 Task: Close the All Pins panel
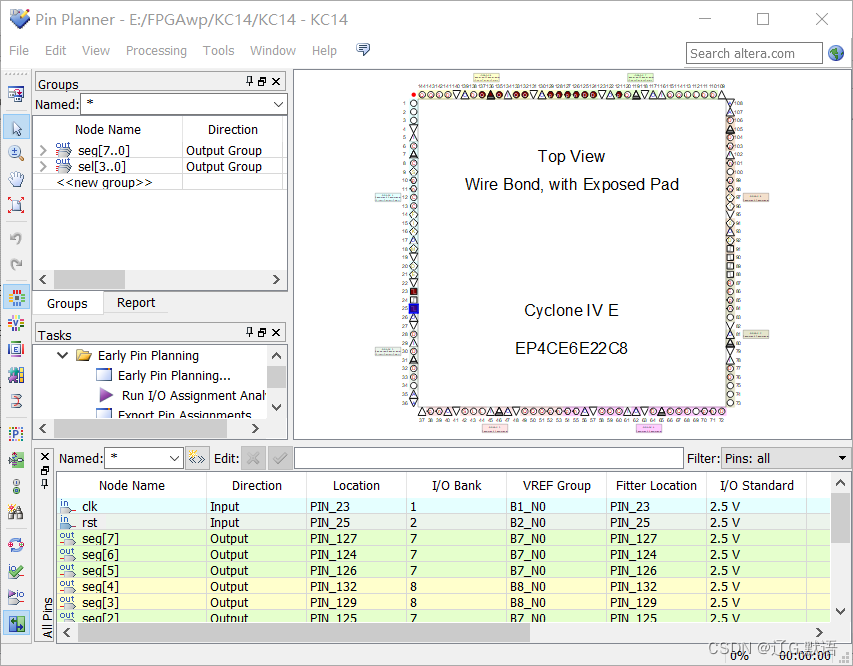[45, 457]
